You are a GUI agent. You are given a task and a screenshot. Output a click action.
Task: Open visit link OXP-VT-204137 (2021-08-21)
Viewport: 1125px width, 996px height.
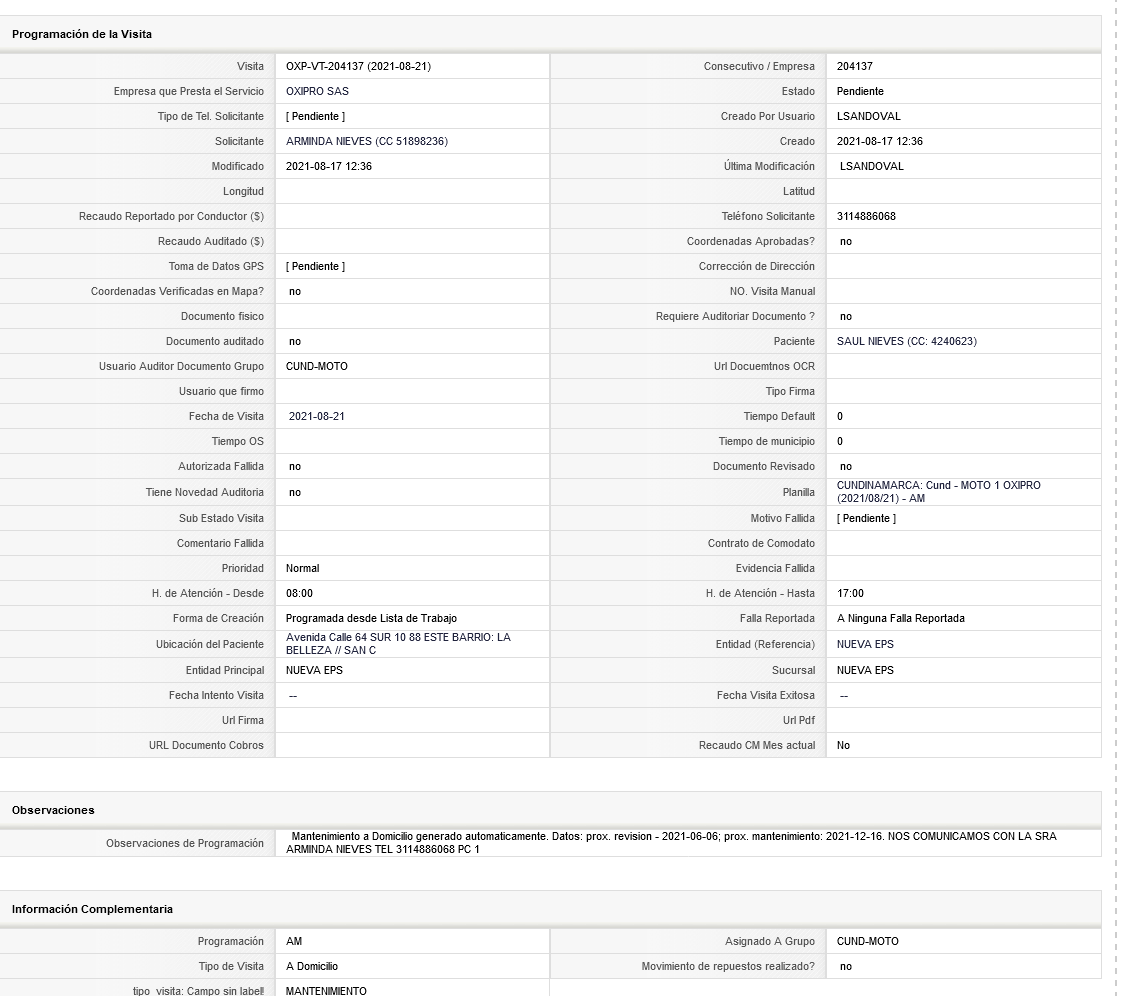pos(358,66)
